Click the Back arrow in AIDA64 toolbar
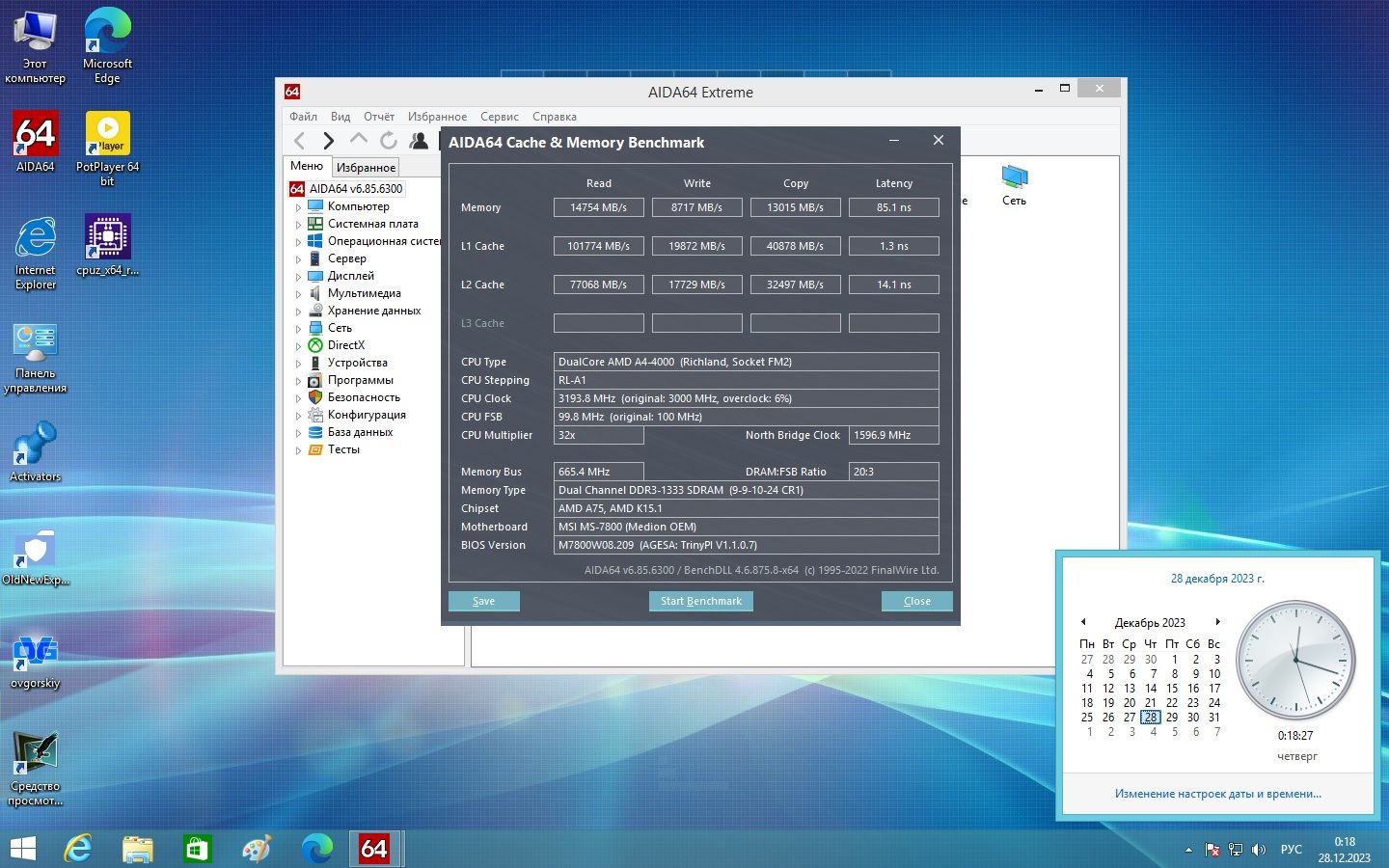Screen dimensions: 1389x868 coord(299,141)
